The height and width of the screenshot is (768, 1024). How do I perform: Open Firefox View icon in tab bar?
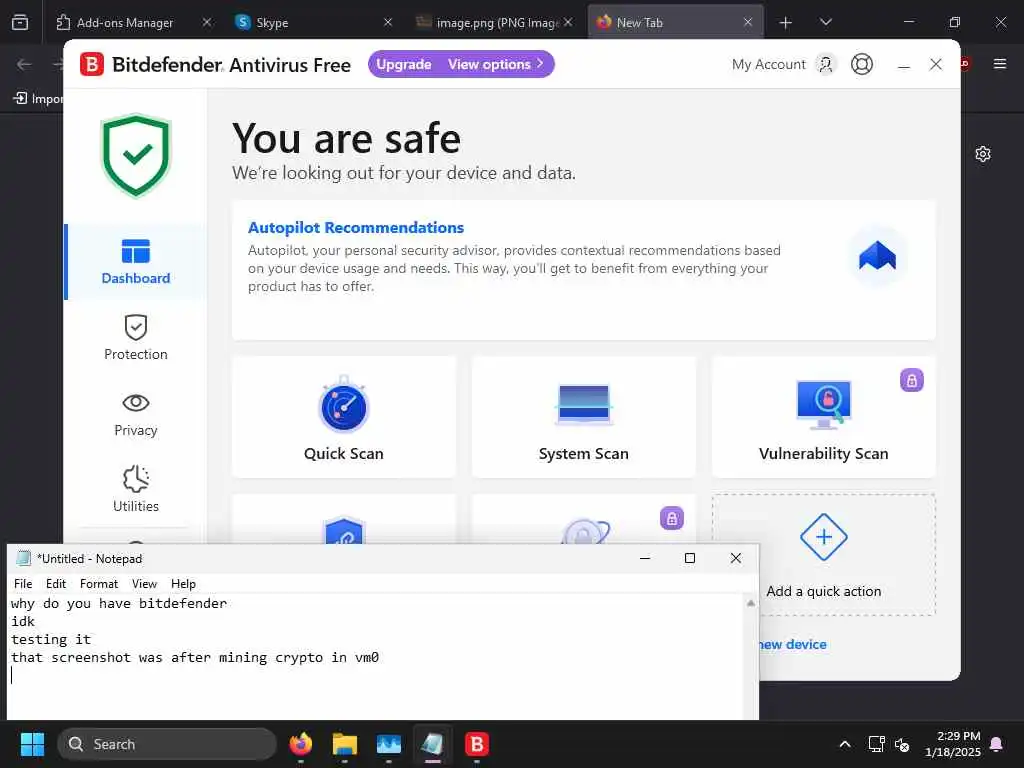(20, 22)
